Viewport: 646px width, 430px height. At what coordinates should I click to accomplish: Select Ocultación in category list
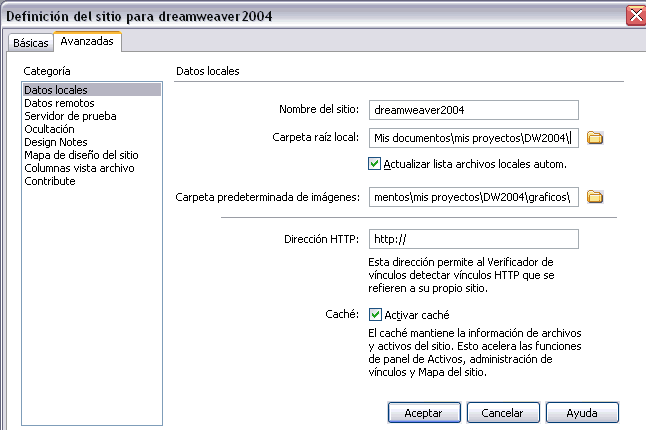(49, 129)
